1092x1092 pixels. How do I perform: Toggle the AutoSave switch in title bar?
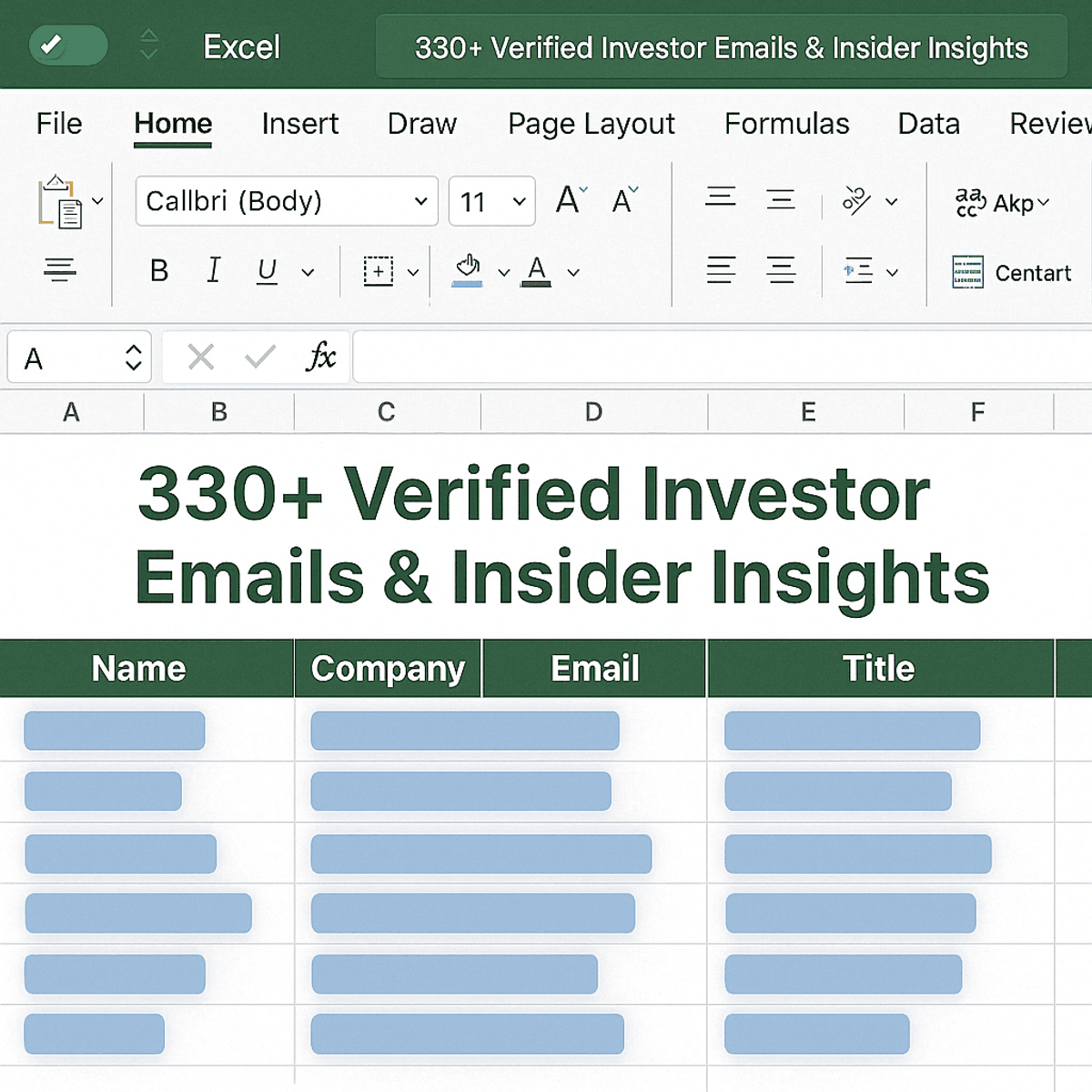coord(68,45)
